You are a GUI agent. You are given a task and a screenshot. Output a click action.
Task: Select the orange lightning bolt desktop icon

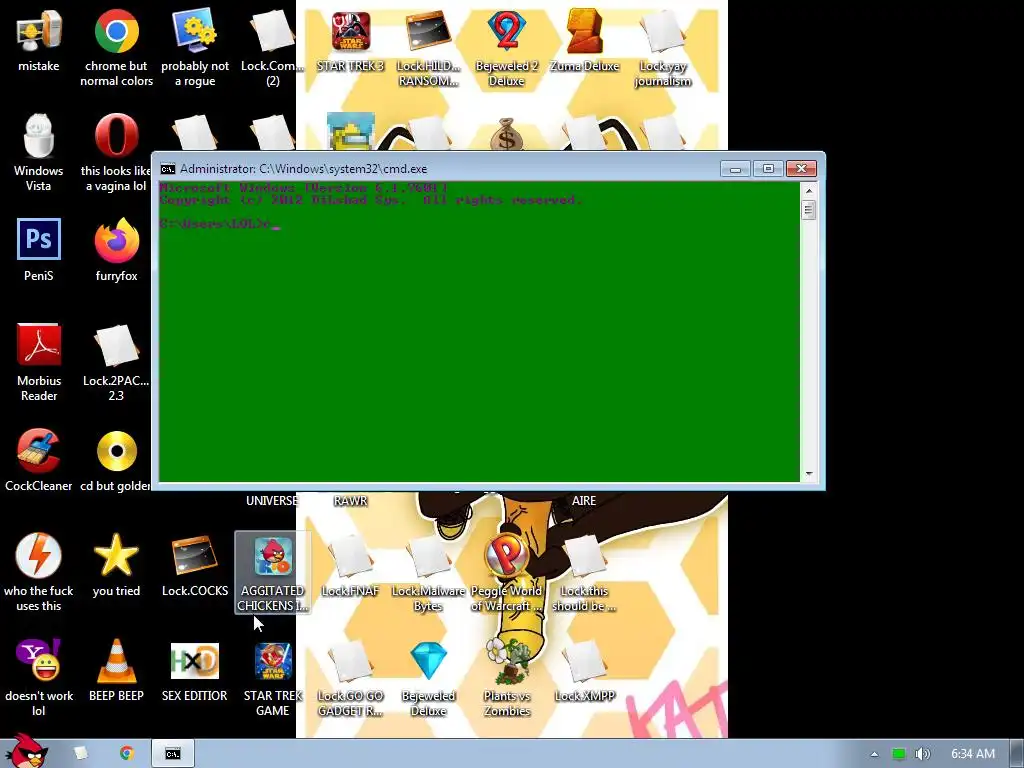(39, 555)
